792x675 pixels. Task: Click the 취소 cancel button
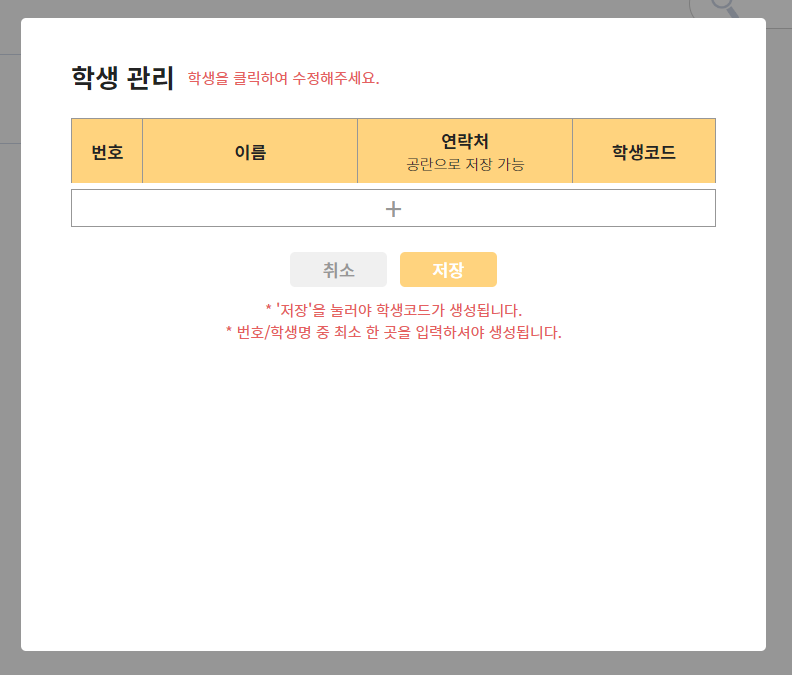tap(338, 269)
